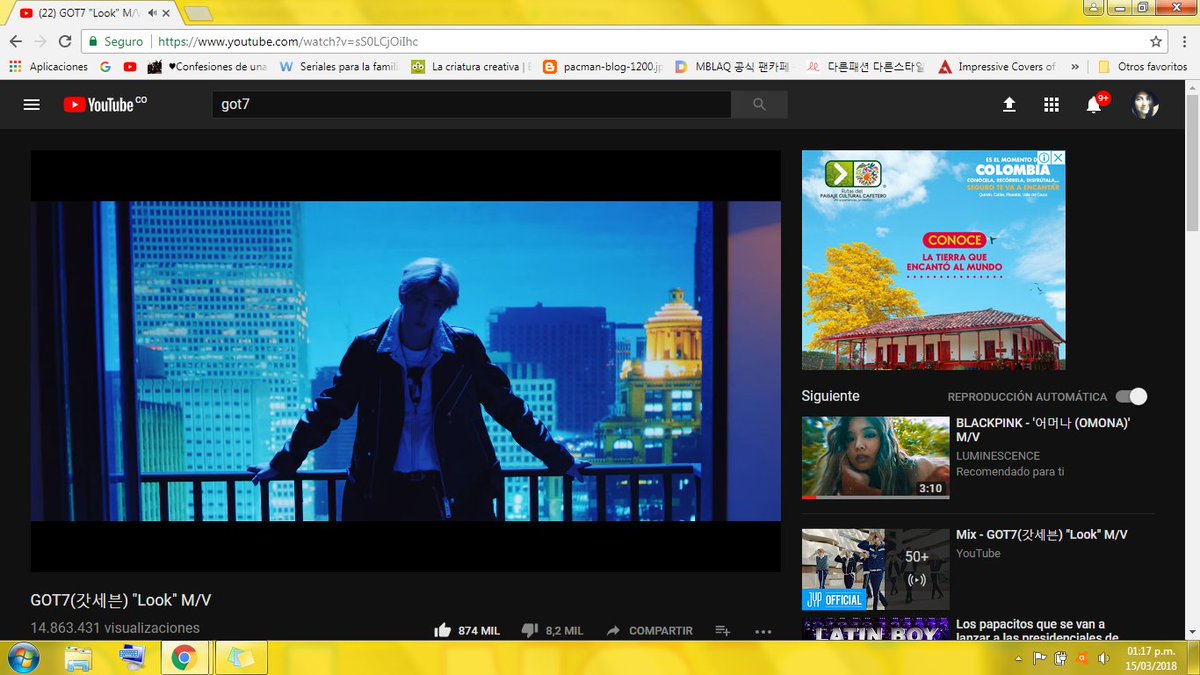Toggle Reproducción automática switch
Viewport: 1200px width, 675px height.
[x=1131, y=396]
